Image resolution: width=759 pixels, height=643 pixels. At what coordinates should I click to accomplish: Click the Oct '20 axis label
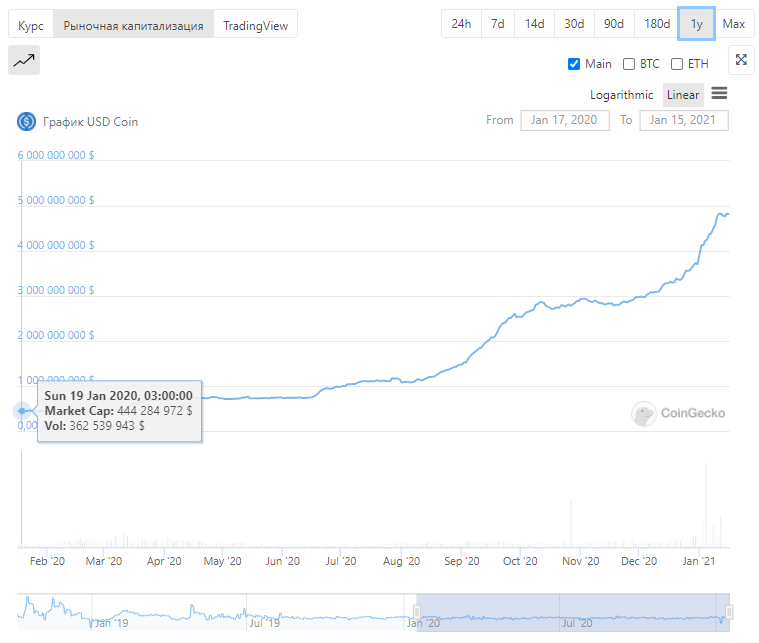tap(520, 561)
